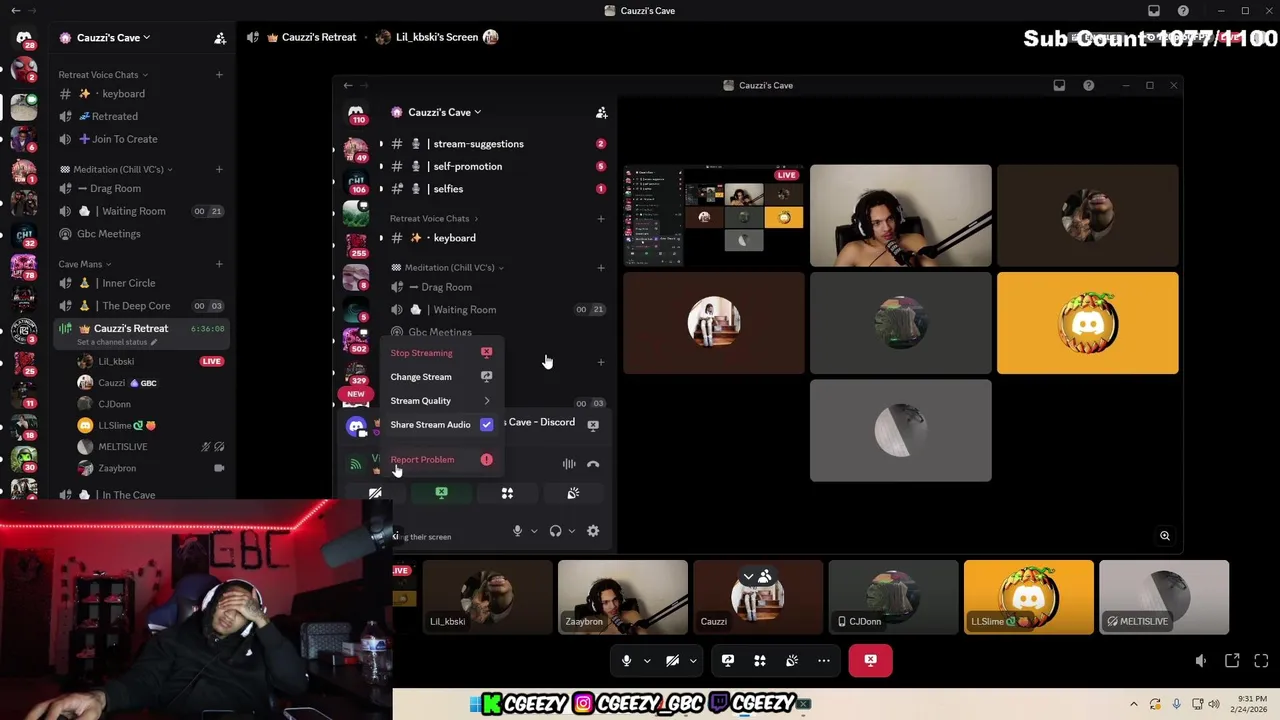Add channel to Retreat Voice Chats category
Image resolution: width=1280 pixels, height=720 pixels.
(219, 75)
